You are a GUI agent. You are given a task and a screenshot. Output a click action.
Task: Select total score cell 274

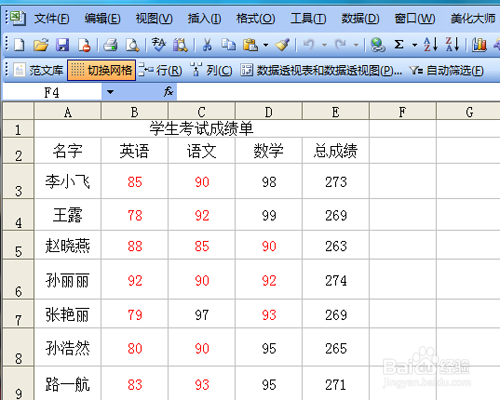pos(336,280)
